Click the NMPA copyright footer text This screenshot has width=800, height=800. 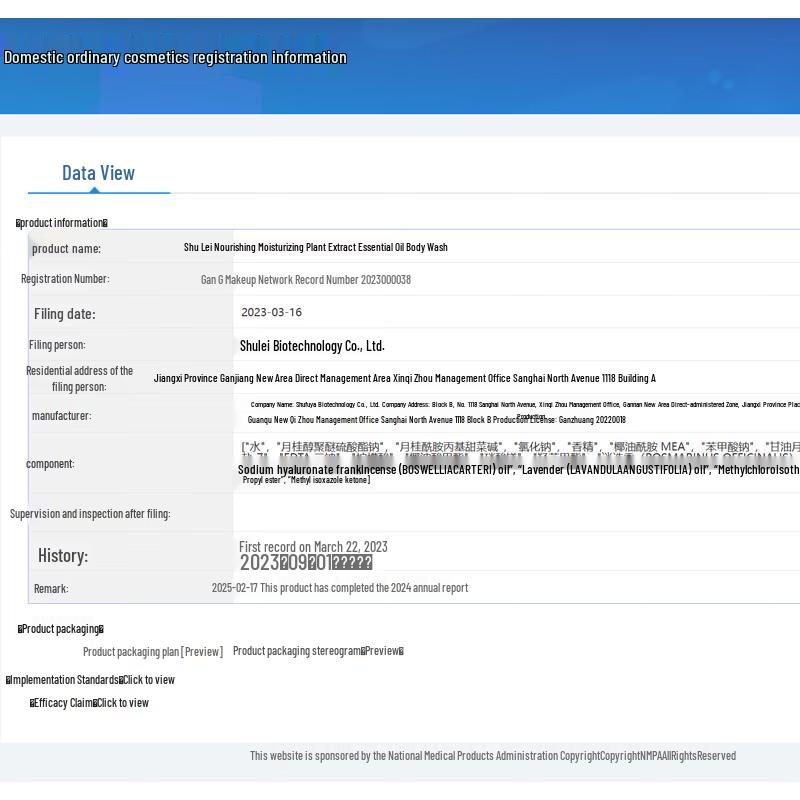[x=492, y=756]
